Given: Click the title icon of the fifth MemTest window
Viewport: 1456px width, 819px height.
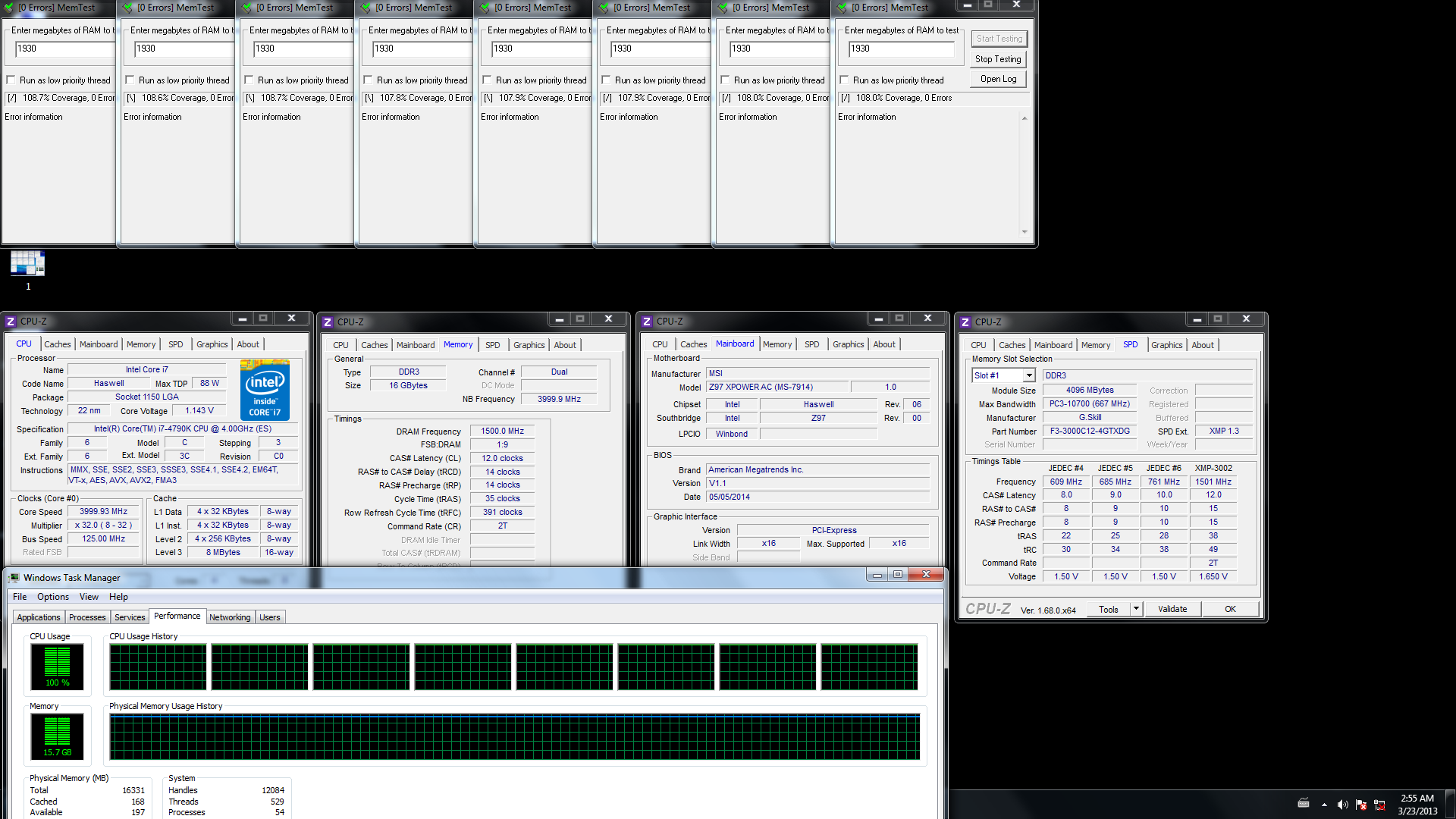Looking at the screenshot, I should (485, 8).
